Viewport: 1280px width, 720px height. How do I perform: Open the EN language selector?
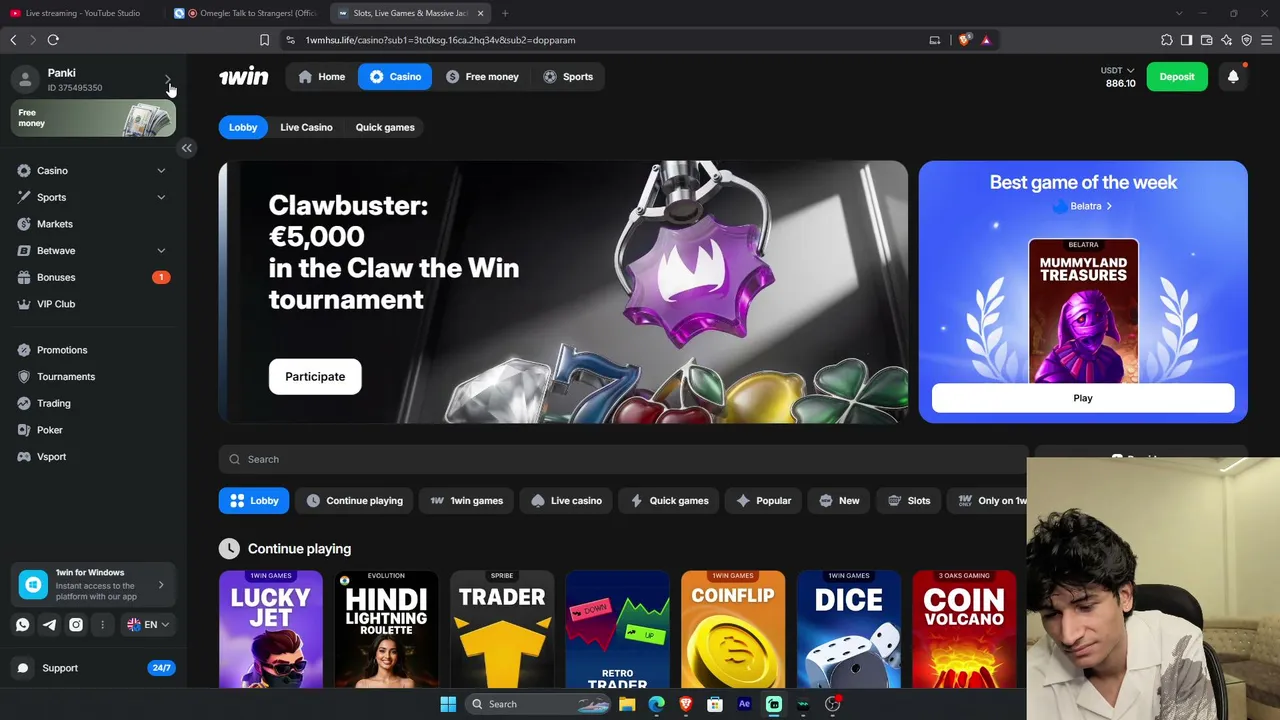click(x=149, y=624)
